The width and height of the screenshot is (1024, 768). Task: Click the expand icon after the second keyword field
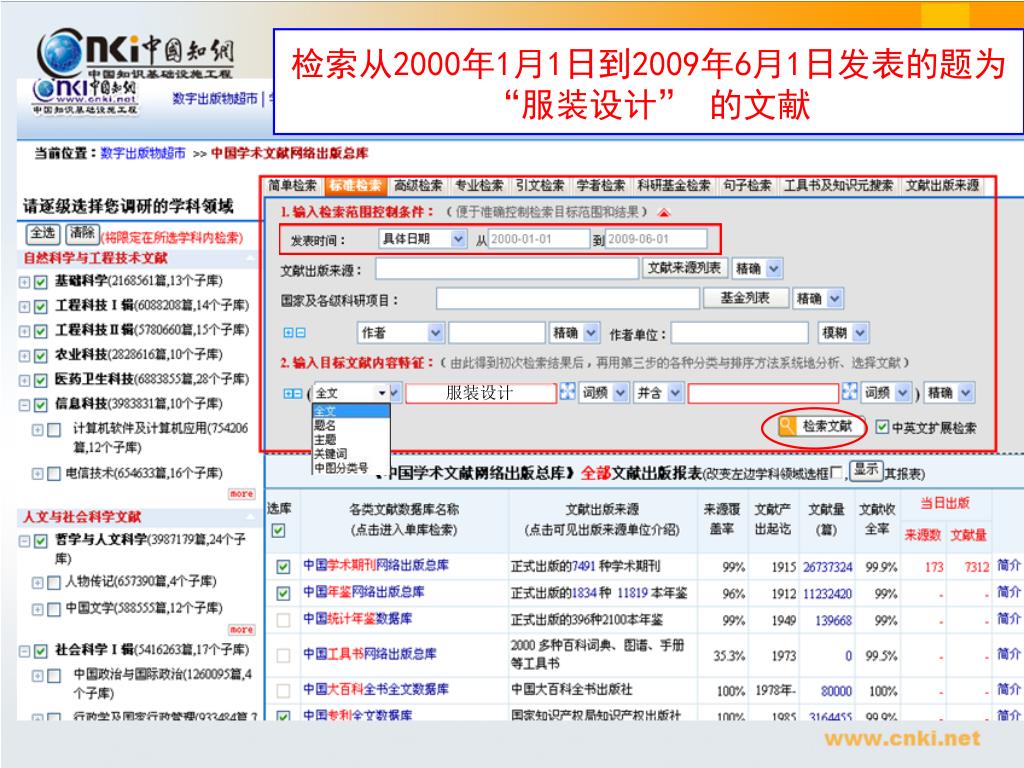coord(850,392)
